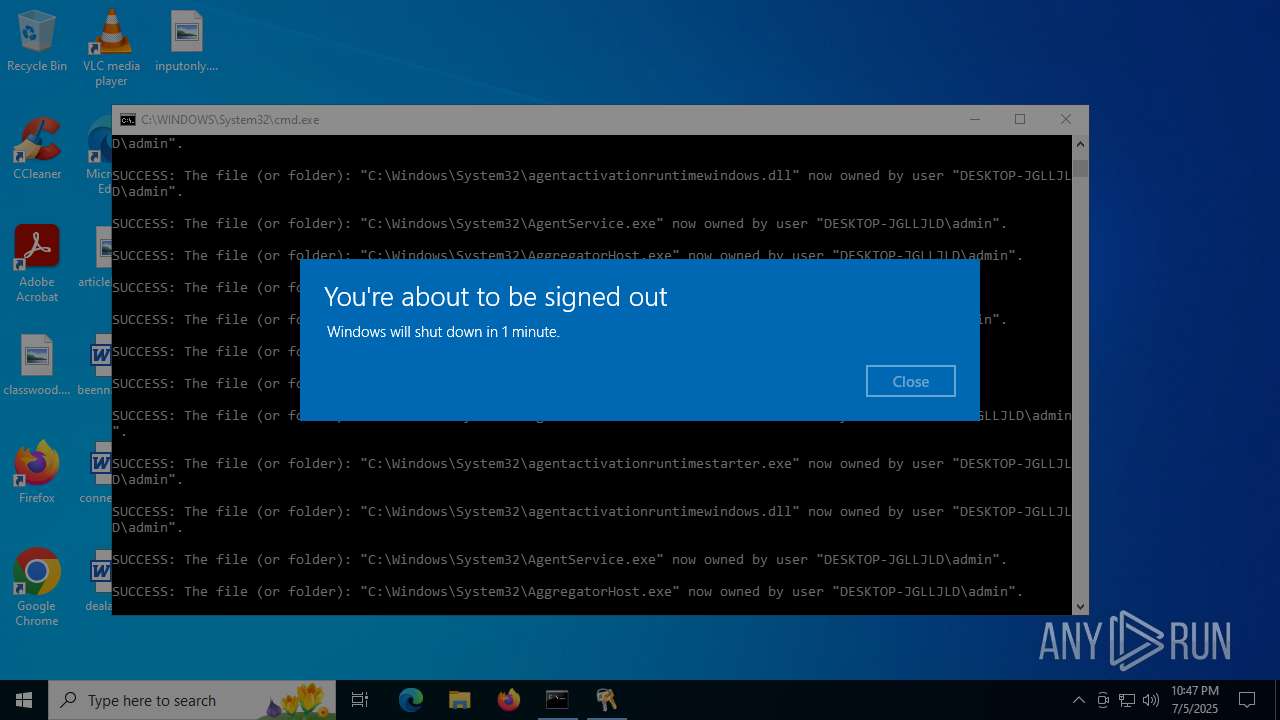Open Task View from the taskbar
Viewport: 1280px width, 720px height.
click(360, 700)
